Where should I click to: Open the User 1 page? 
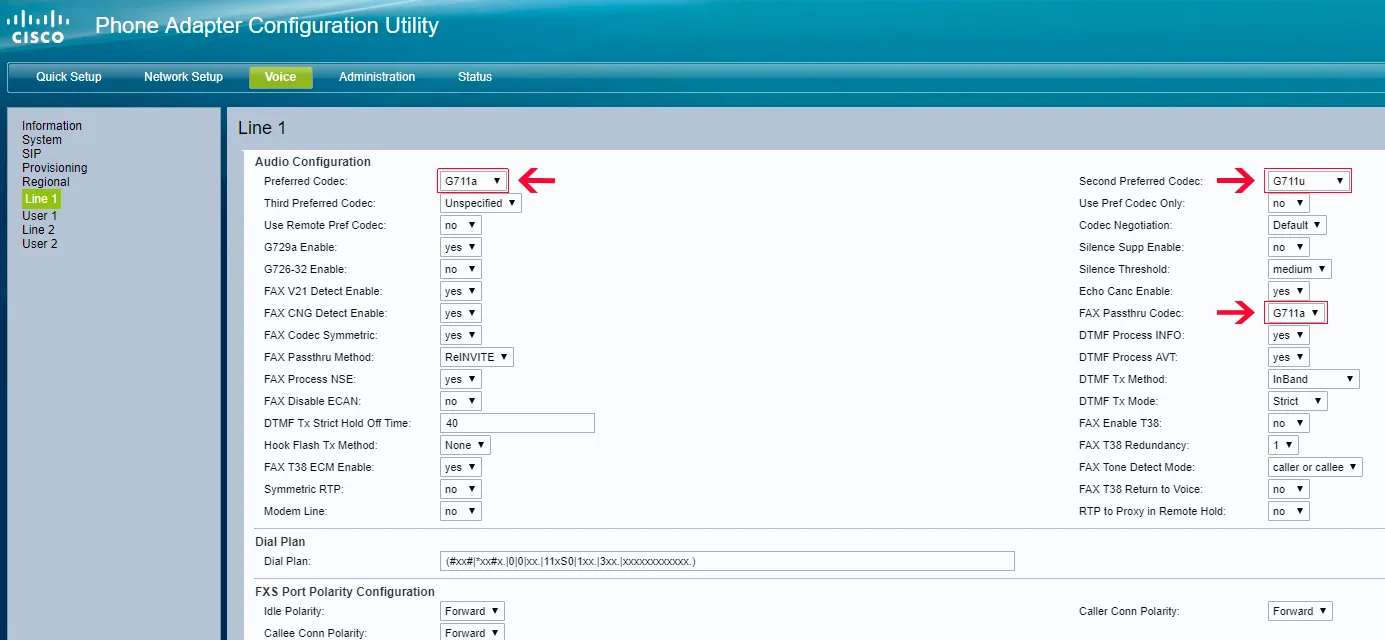click(x=39, y=216)
